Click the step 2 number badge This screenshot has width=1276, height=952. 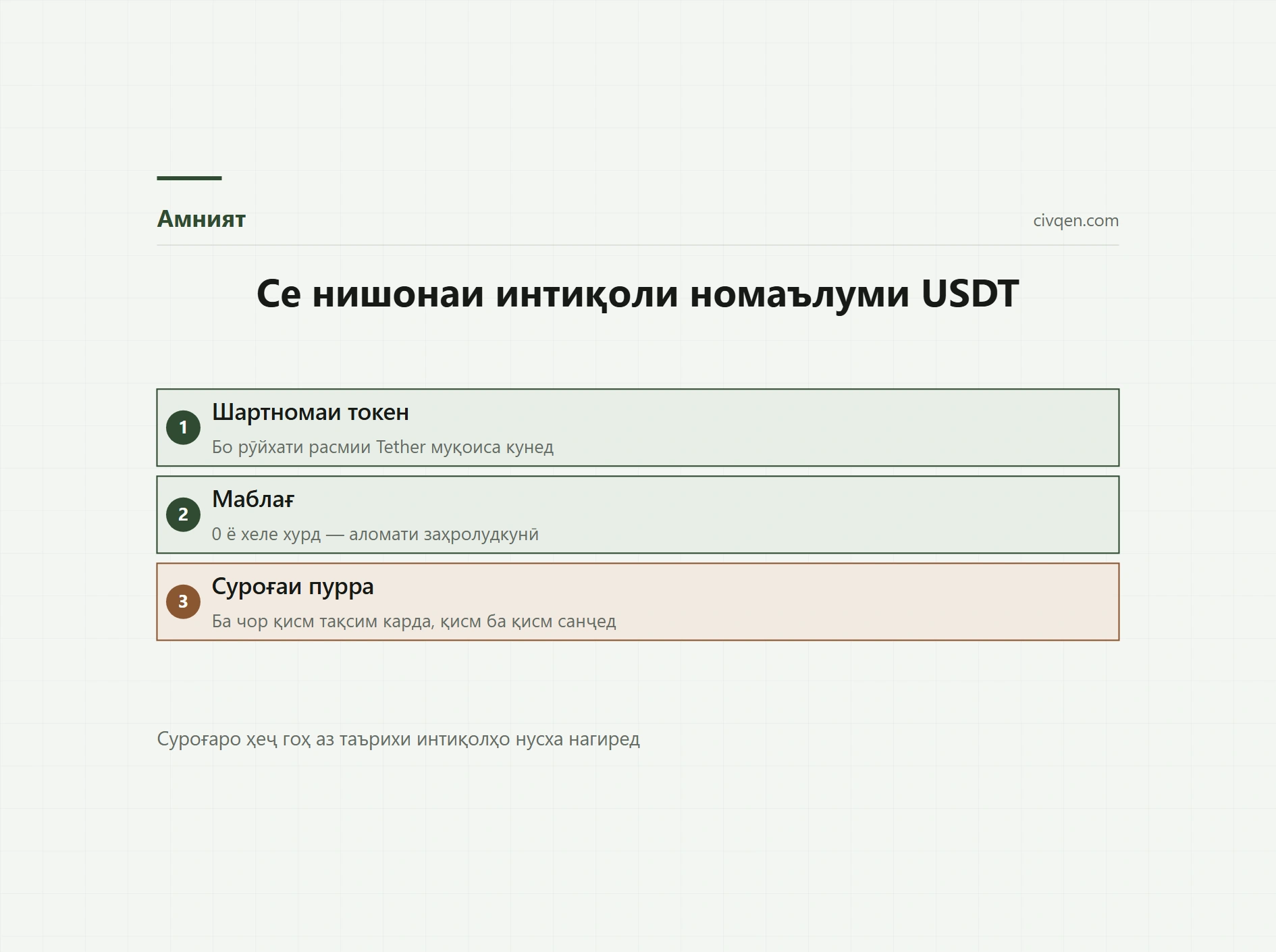click(x=183, y=514)
